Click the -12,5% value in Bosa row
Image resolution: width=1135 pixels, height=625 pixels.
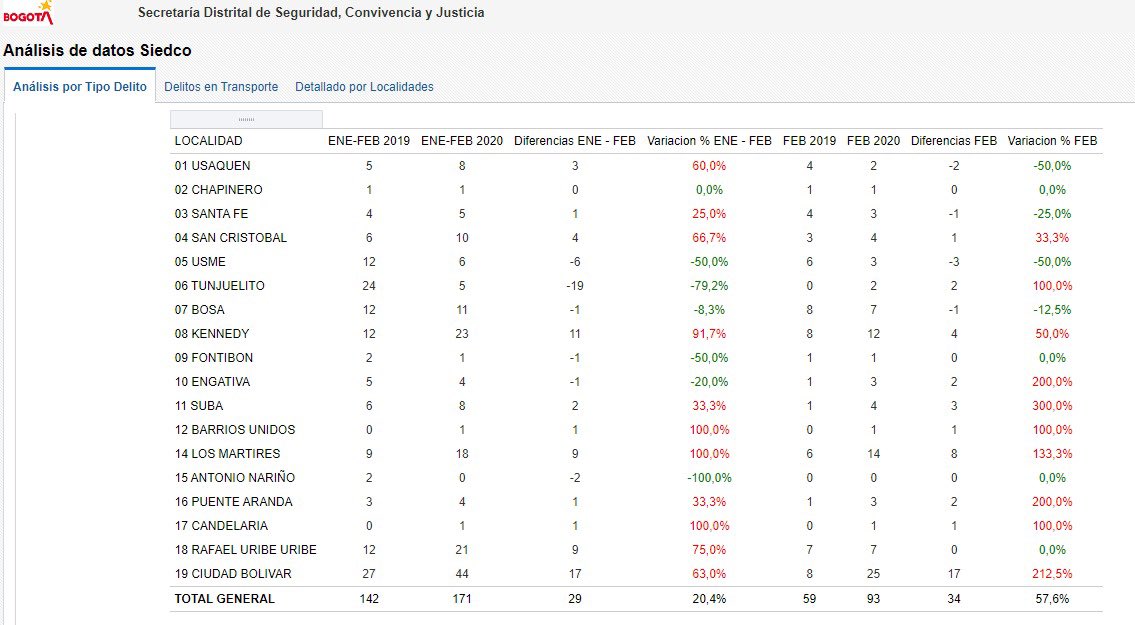[x=1052, y=309]
